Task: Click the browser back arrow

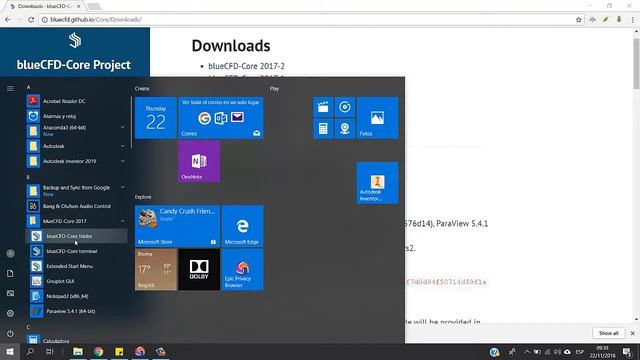Action: 8,19
